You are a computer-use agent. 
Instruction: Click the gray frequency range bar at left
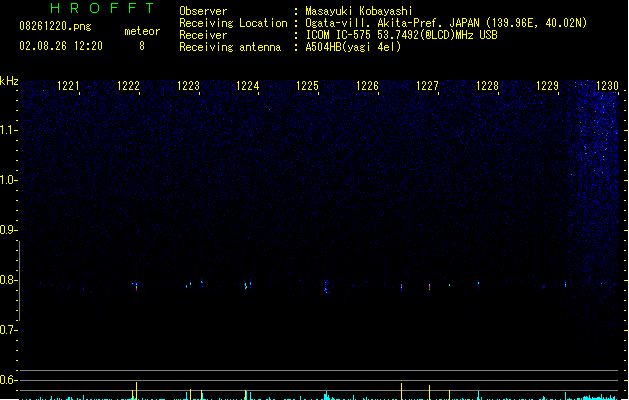click(x=19, y=281)
